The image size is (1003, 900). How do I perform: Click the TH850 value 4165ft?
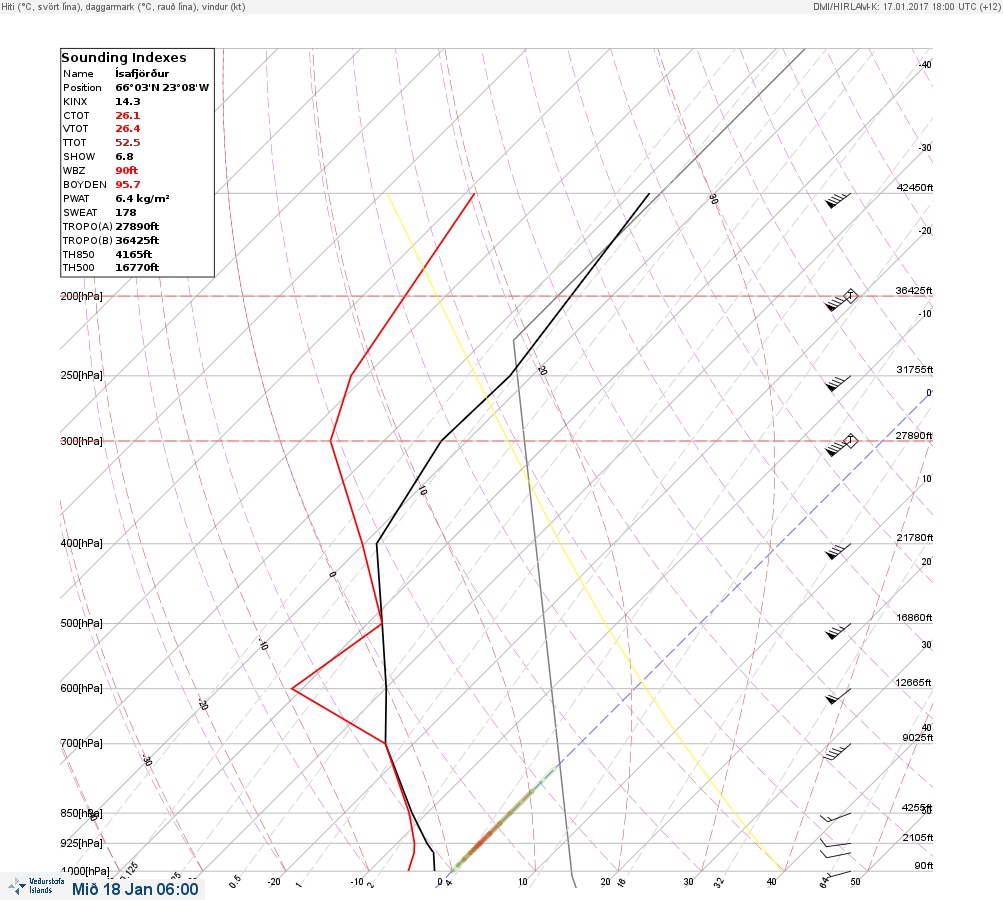click(x=134, y=255)
